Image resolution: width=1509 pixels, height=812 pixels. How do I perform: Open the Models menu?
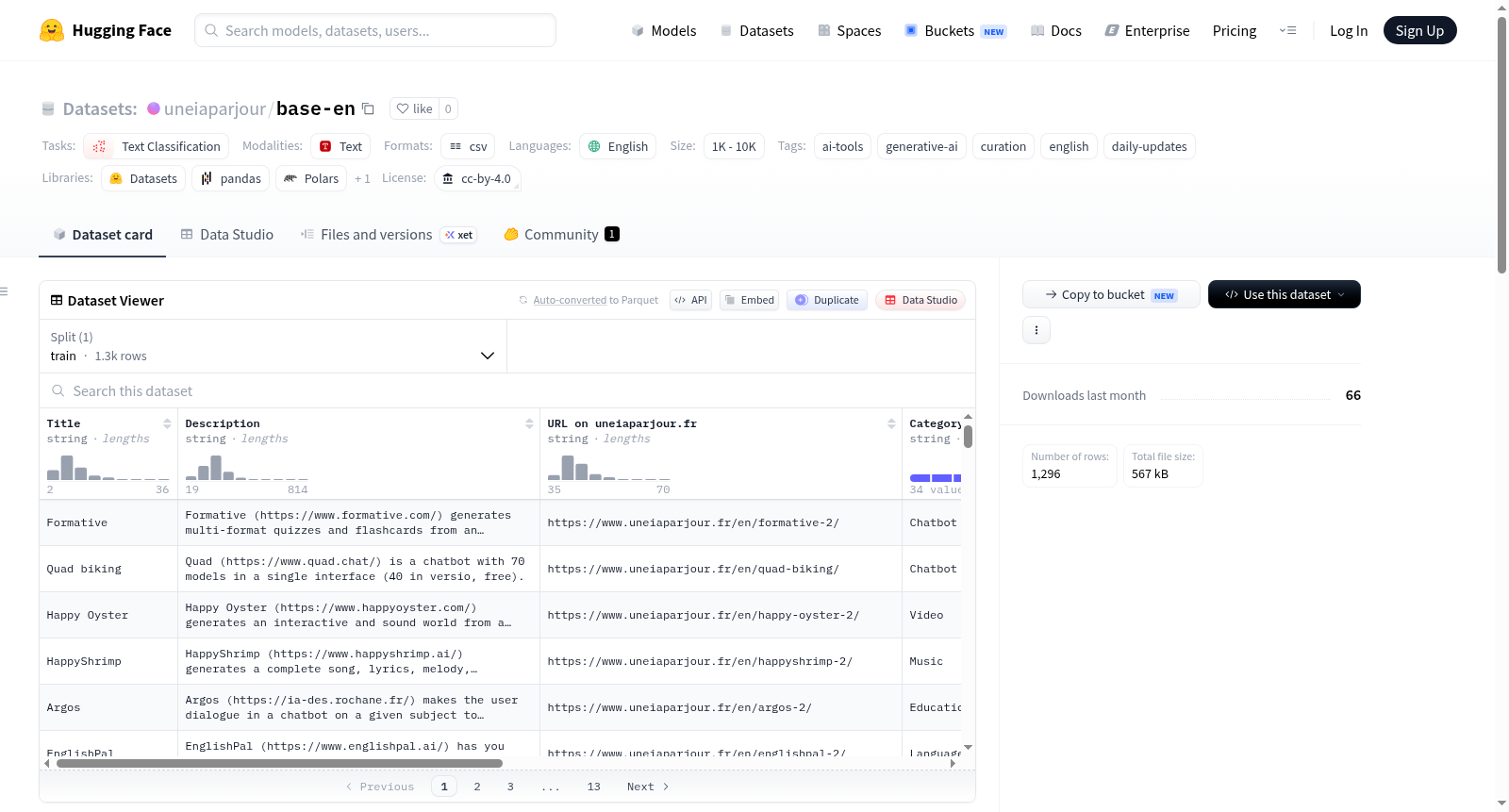664,30
